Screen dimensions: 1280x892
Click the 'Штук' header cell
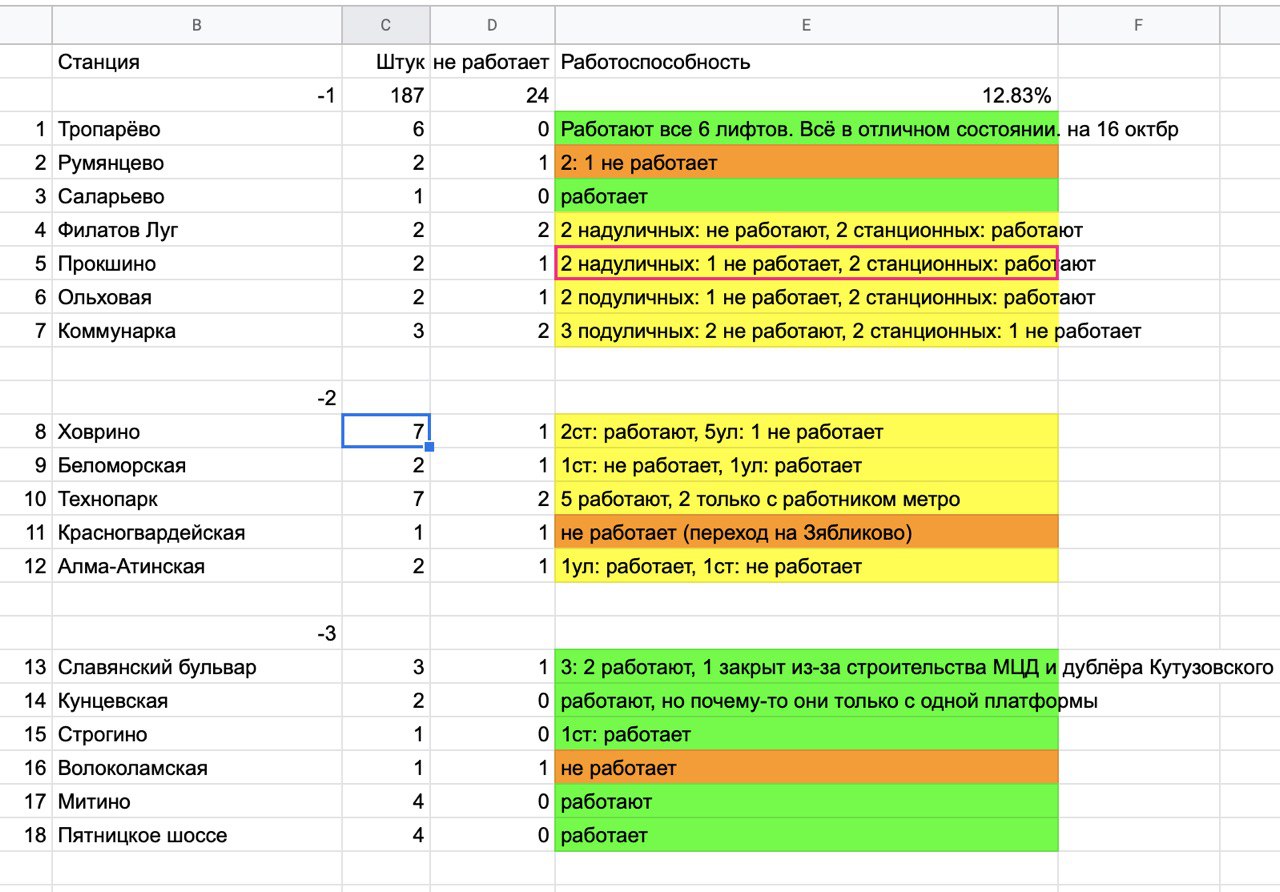(x=386, y=62)
